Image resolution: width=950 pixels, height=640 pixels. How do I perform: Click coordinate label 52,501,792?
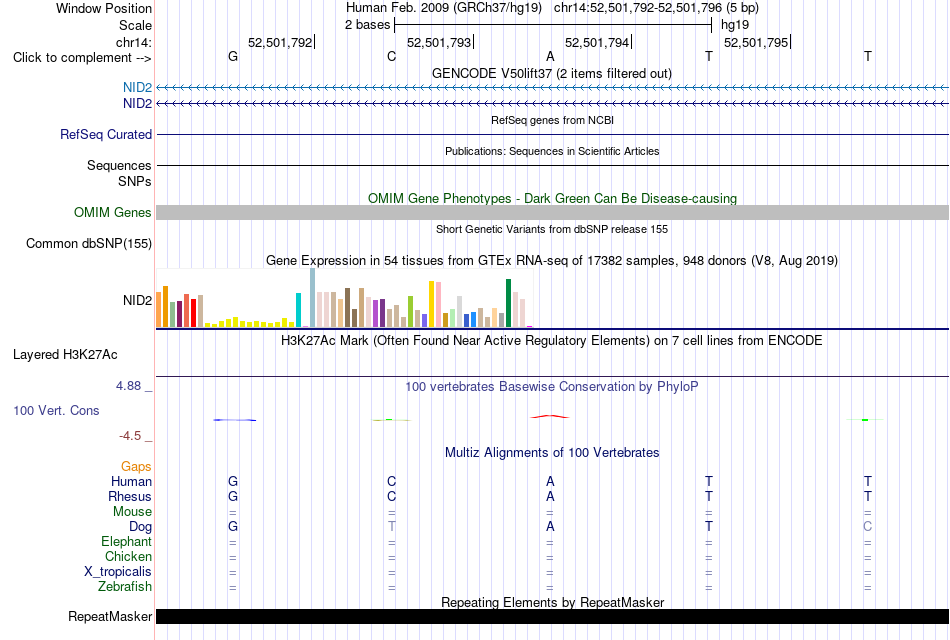pos(280,42)
